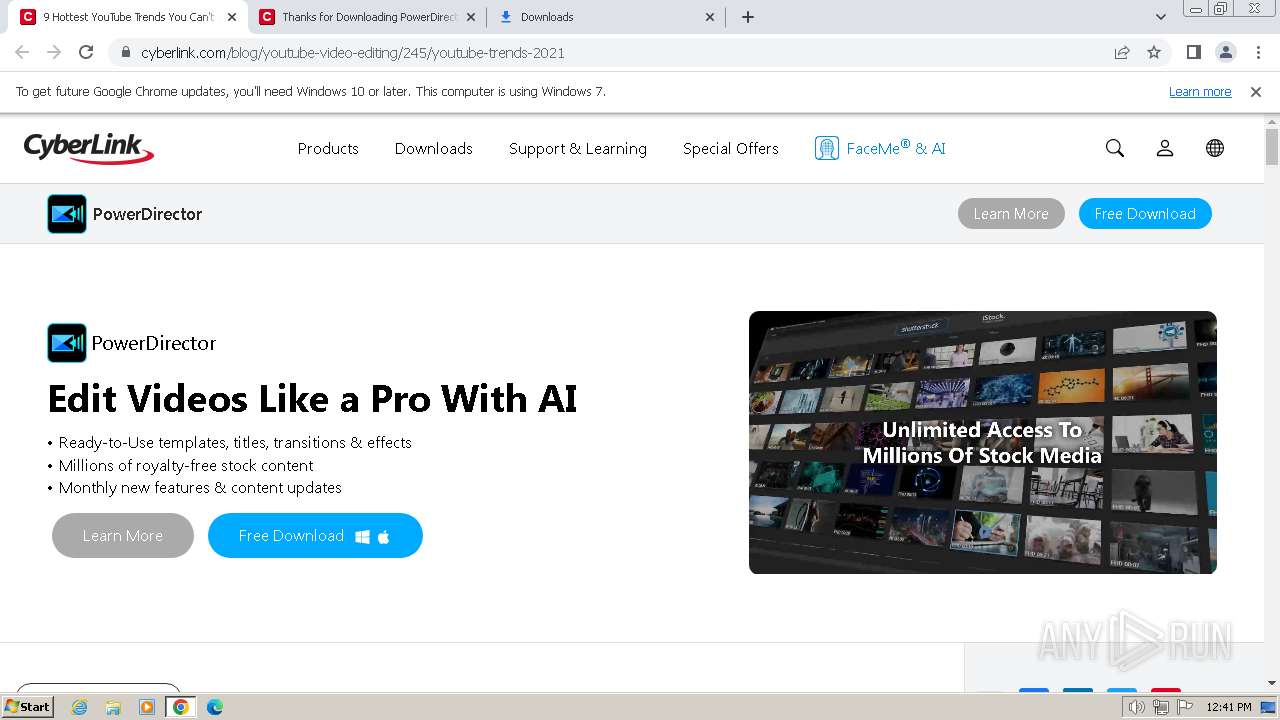The width and height of the screenshot is (1280, 720).
Task: Open the Support & Learning menu
Action: 578,148
